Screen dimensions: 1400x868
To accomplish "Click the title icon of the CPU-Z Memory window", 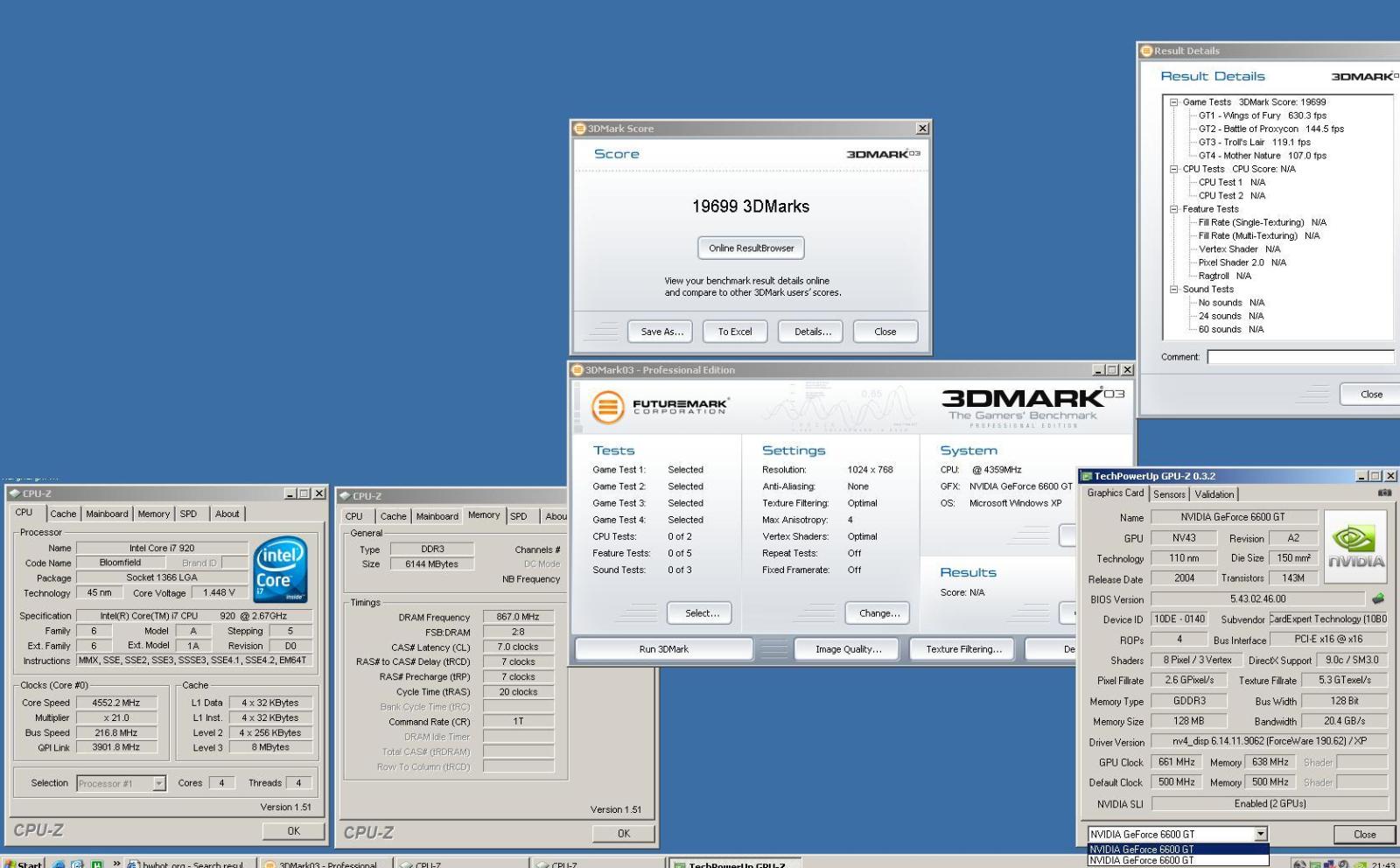I will [x=345, y=496].
